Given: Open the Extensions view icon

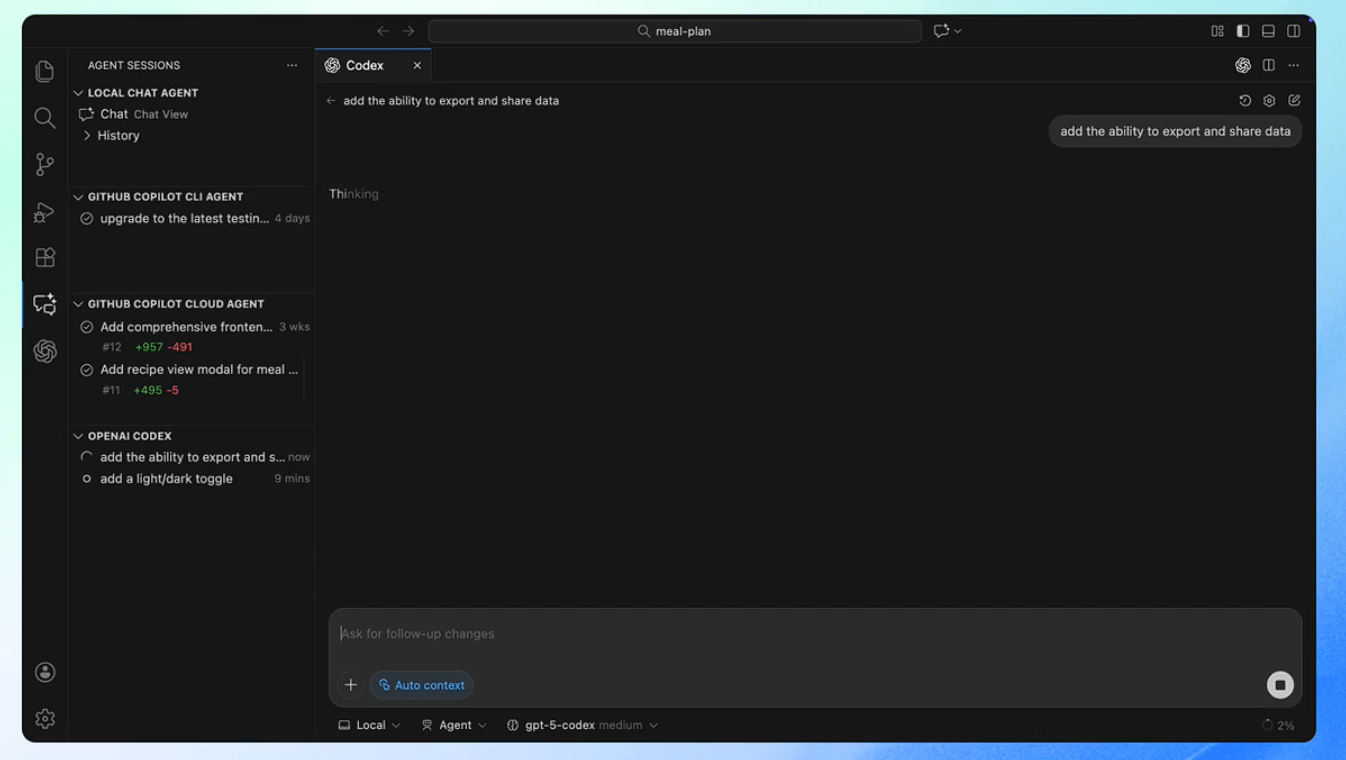Looking at the screenshot, I should tap(45, 258).
